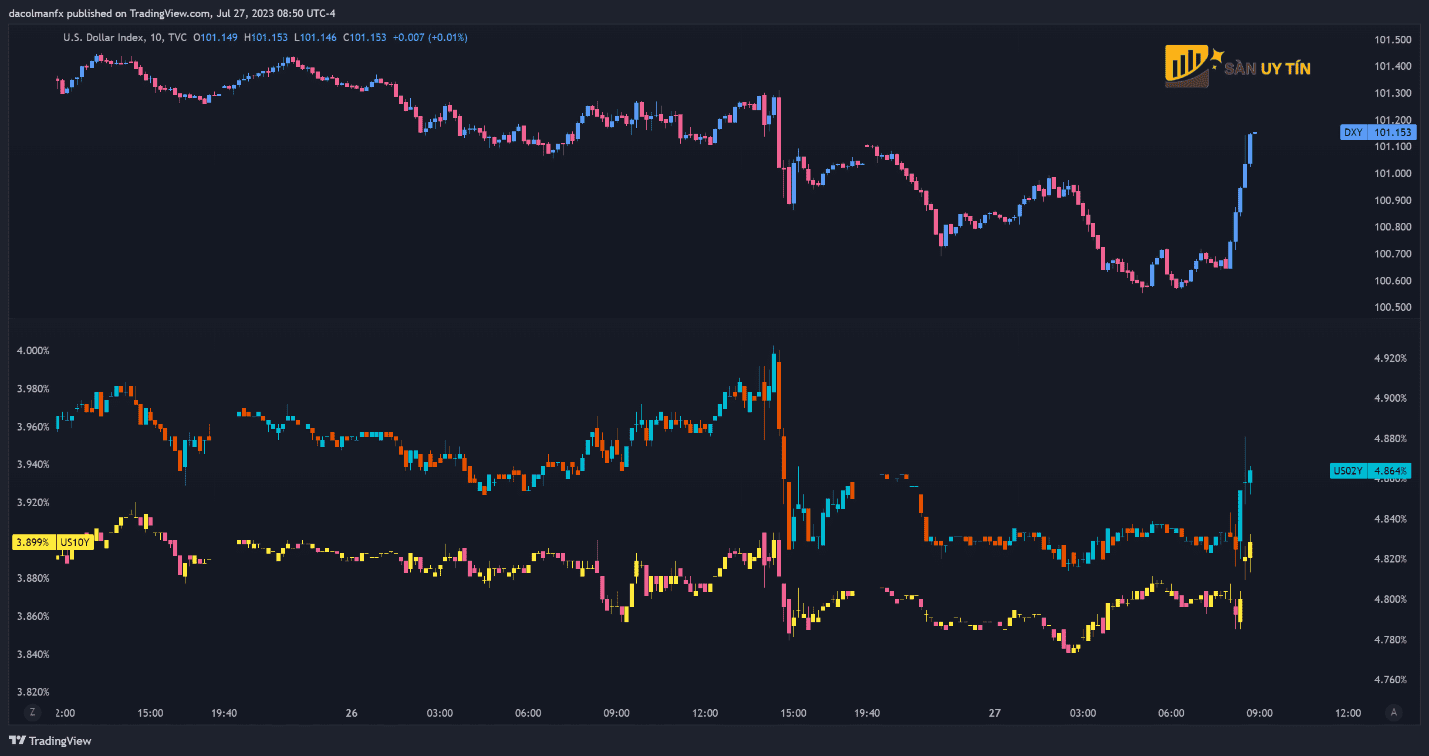Click the 3.820% left axis label
The height and width of the screenshot is (756, 1429).
coord(33,692)
